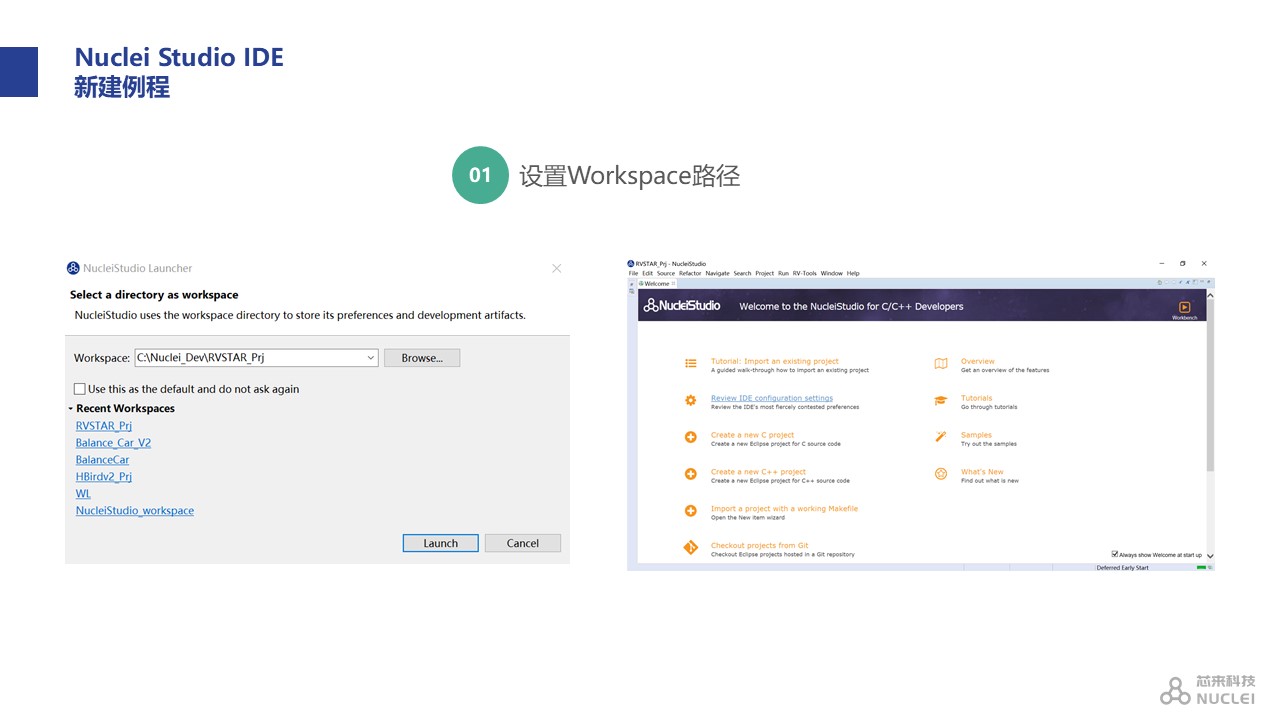Open the Help menu
Viewport: 1280px width, 720px height.
853,273
